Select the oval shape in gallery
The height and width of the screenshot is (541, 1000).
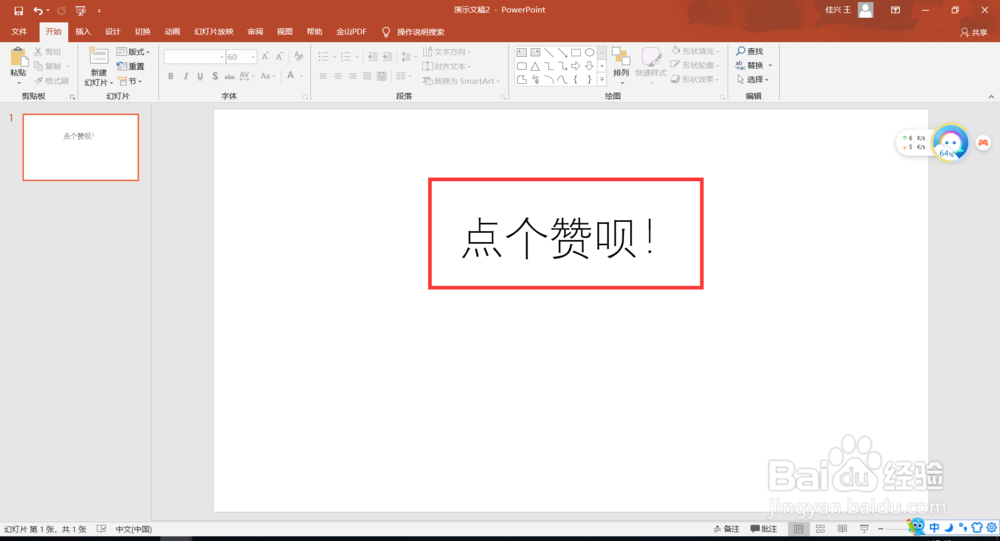[590, 52]
